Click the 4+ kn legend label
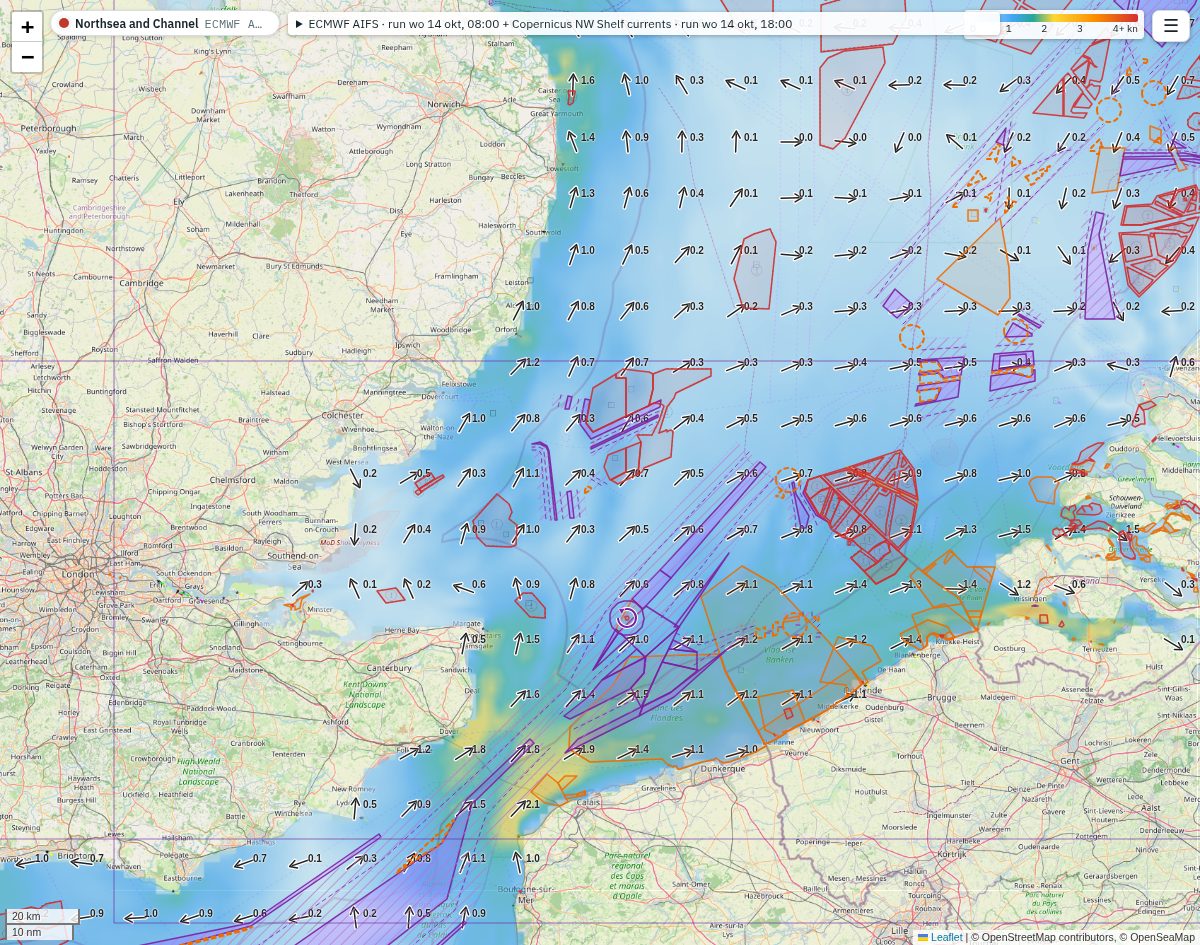Viewport: 1200px width, 945px height. [x=1125, y=29]
